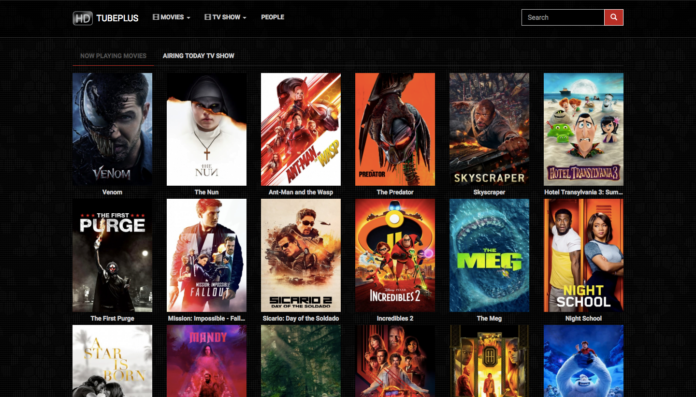Select the Ant-Man and the Wasp poster
696x397 pixels.
pos(301,129)
